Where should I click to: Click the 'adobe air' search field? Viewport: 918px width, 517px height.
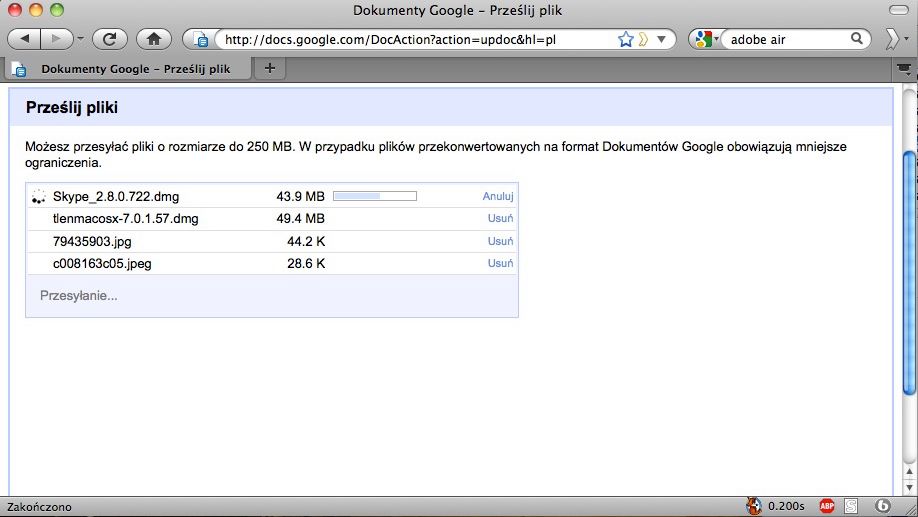(787, 39)
